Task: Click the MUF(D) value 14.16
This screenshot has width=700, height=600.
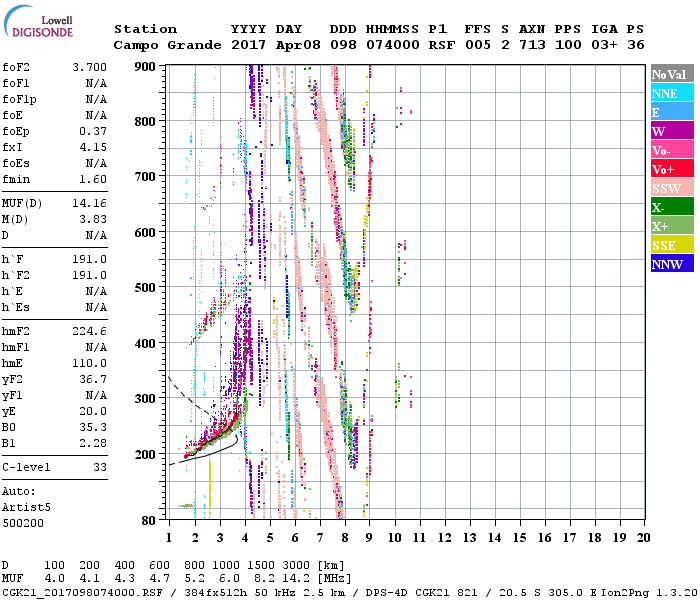Action: 90,203
